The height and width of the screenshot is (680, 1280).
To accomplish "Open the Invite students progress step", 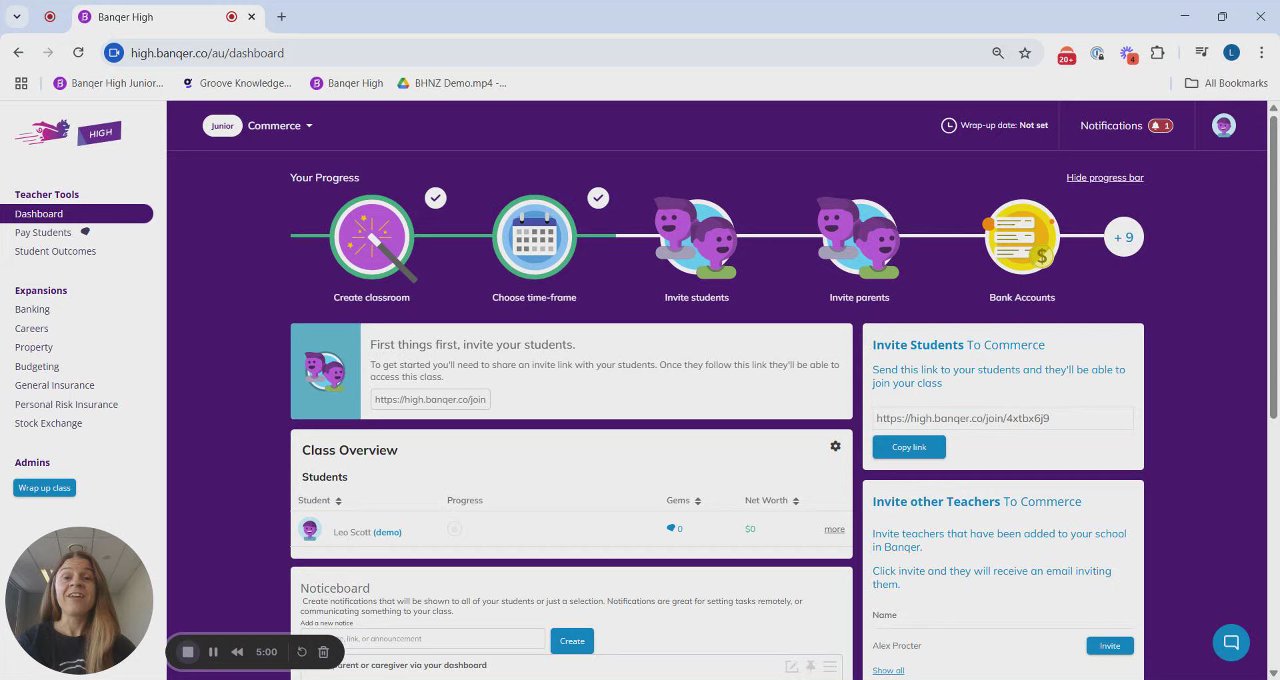I will pos(697,238).
